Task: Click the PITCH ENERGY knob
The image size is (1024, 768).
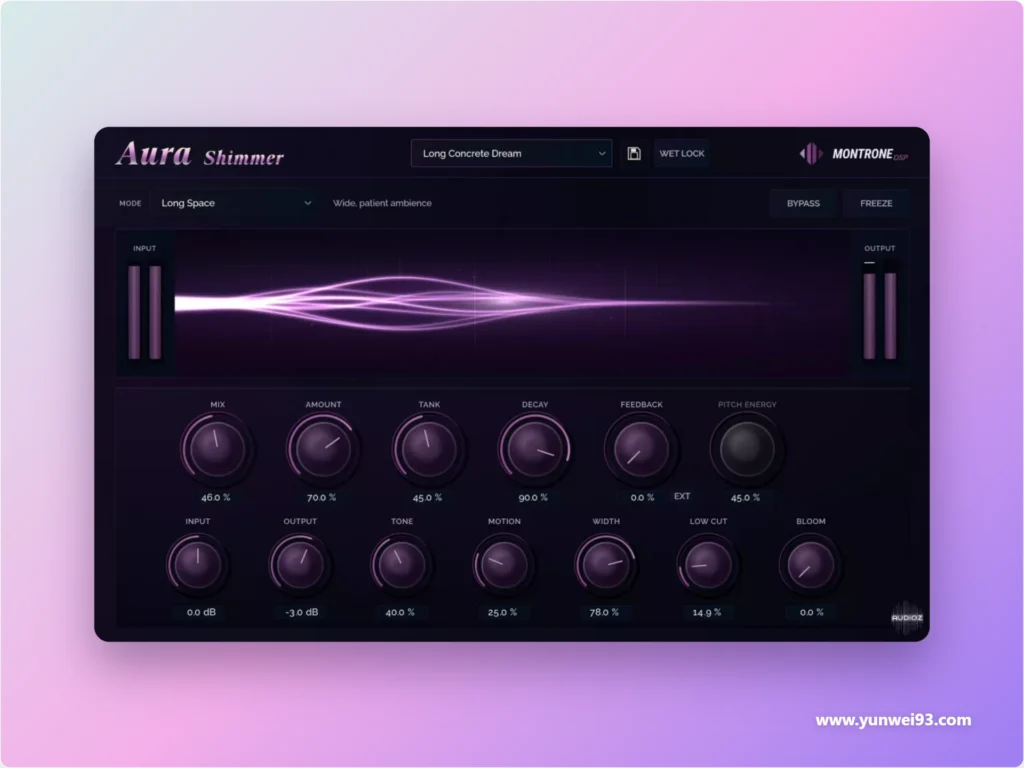Action: point(746,449)
